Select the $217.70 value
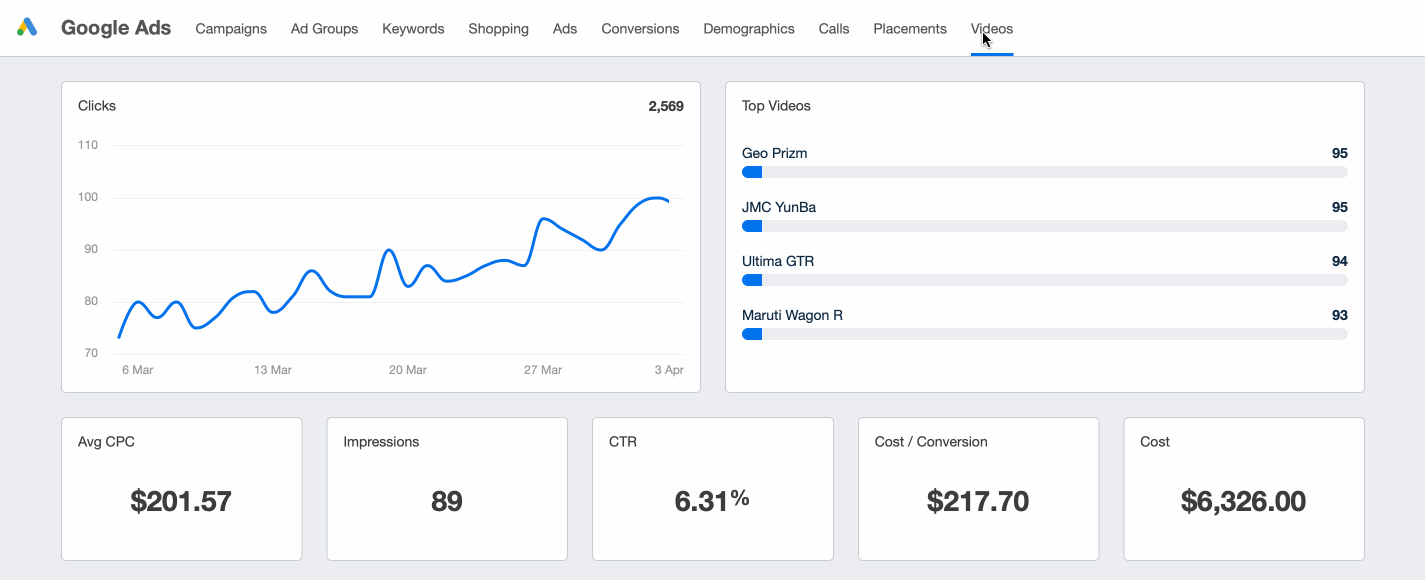The image size is (1425, 580). coord(978,501)
